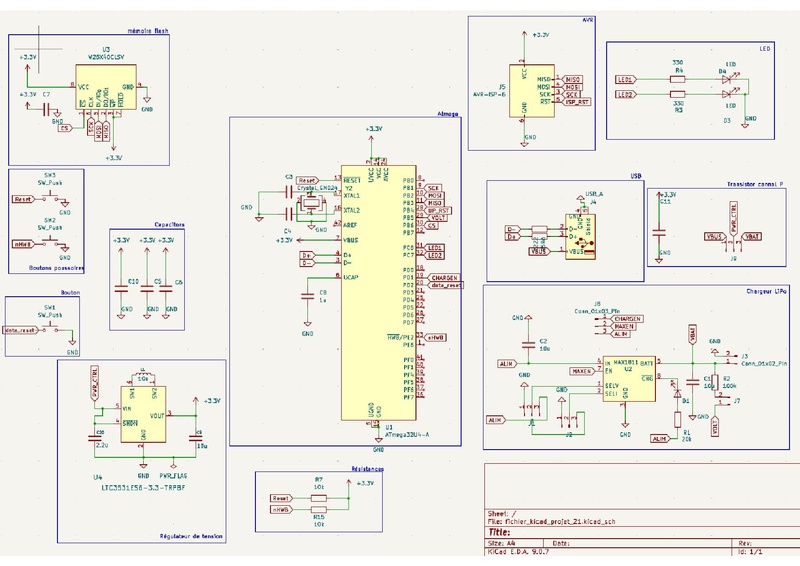Select the USB_A connector J4 symbol
The width and height of the screenshot is (800, 566).
tap(581, 236)
